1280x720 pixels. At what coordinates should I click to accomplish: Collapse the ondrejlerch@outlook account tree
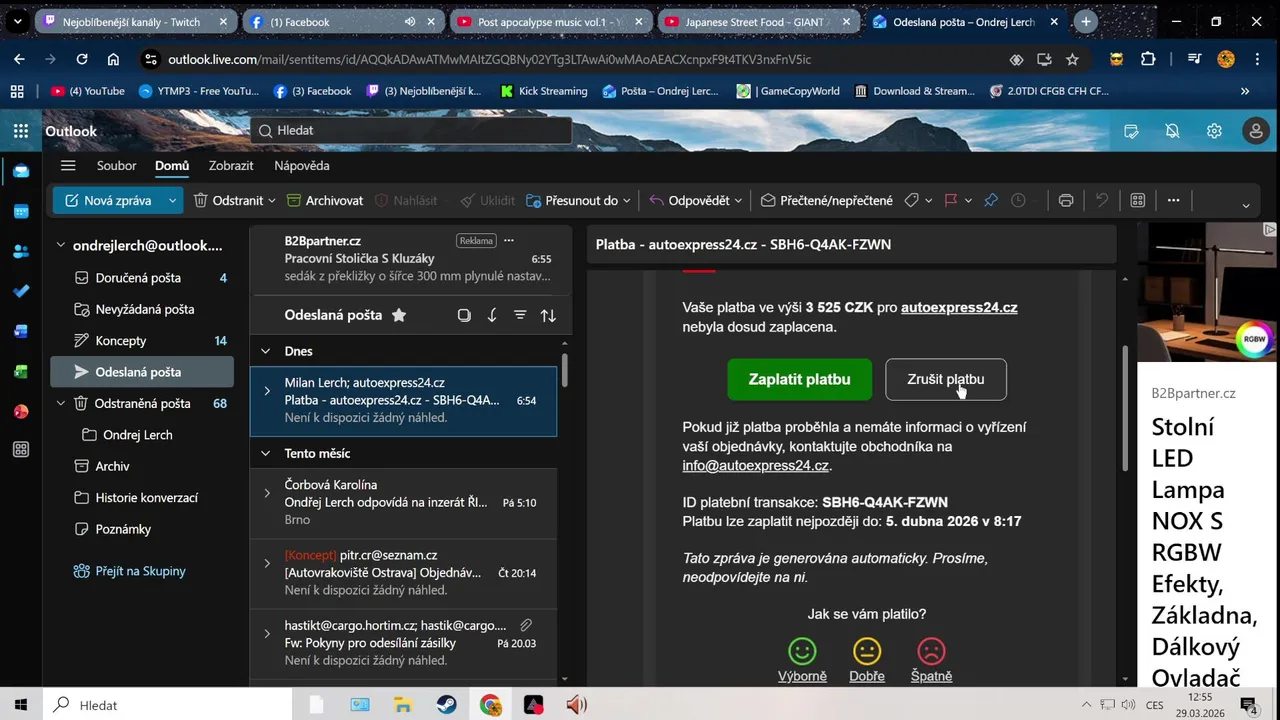(x=61, y=246)
